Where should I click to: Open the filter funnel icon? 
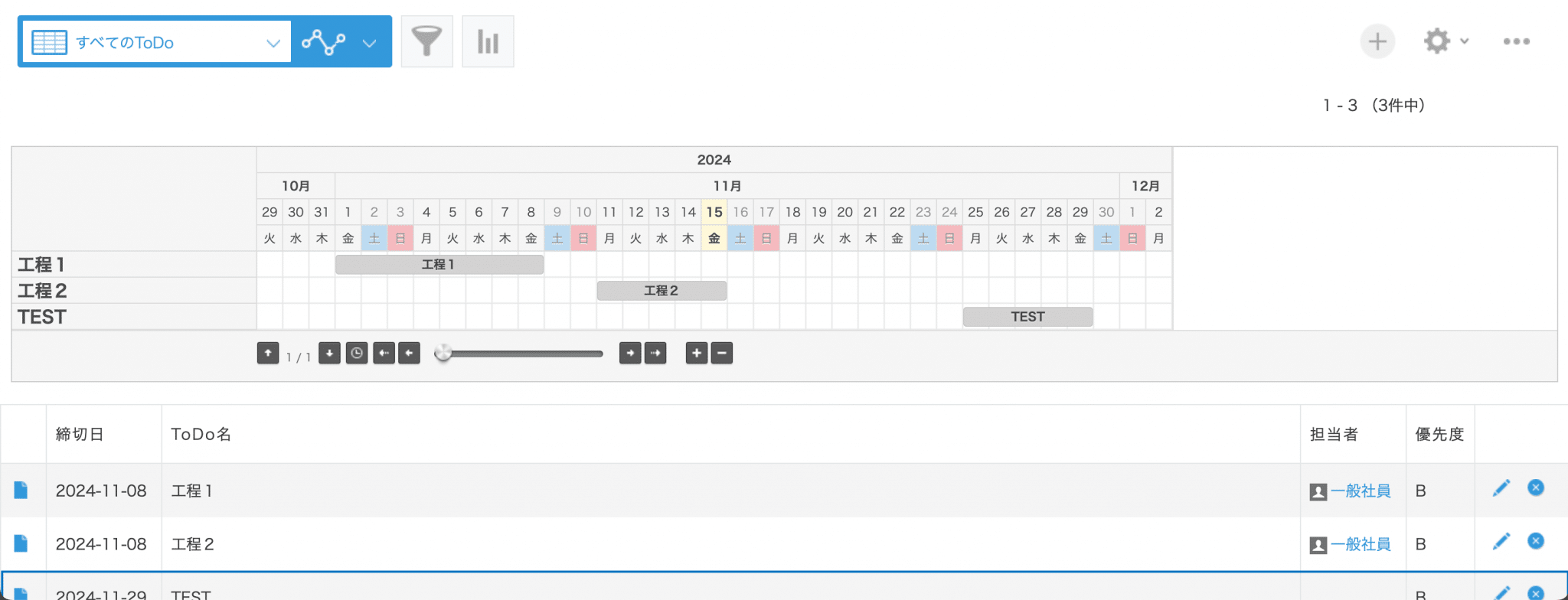tap(426, 41)
